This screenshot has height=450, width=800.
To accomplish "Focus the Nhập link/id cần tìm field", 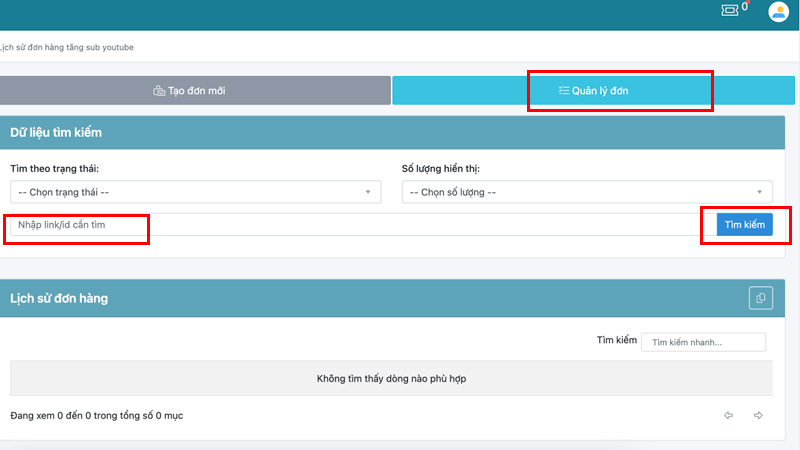I will [350, 225].
